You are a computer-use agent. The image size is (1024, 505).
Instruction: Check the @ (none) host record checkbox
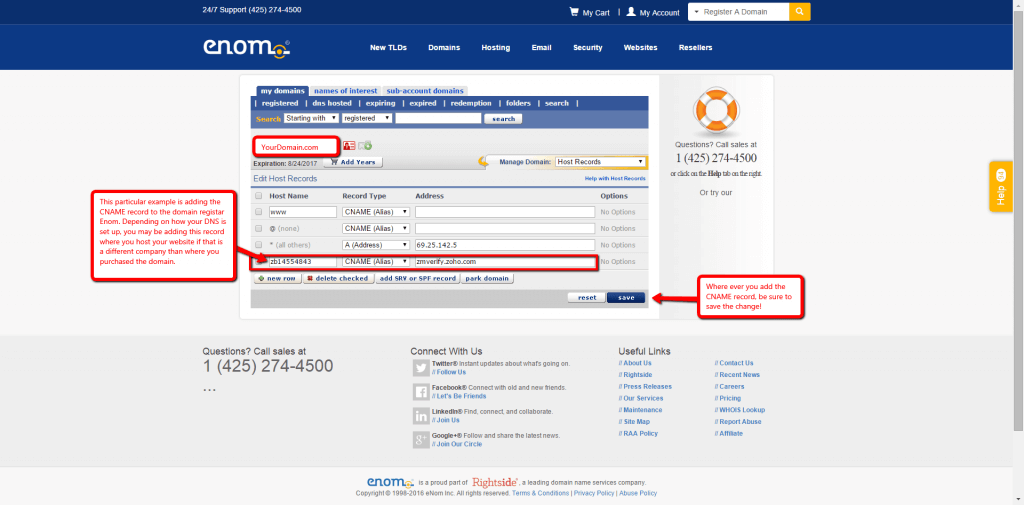click(259, 229)
